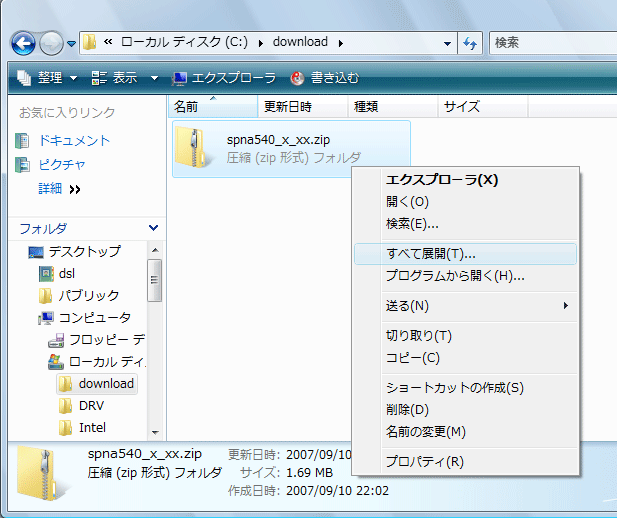This screenshot has height=518, width=617.
Task: Click the 検索 search box
Action: pyautogui.click(x=553, y=43)
